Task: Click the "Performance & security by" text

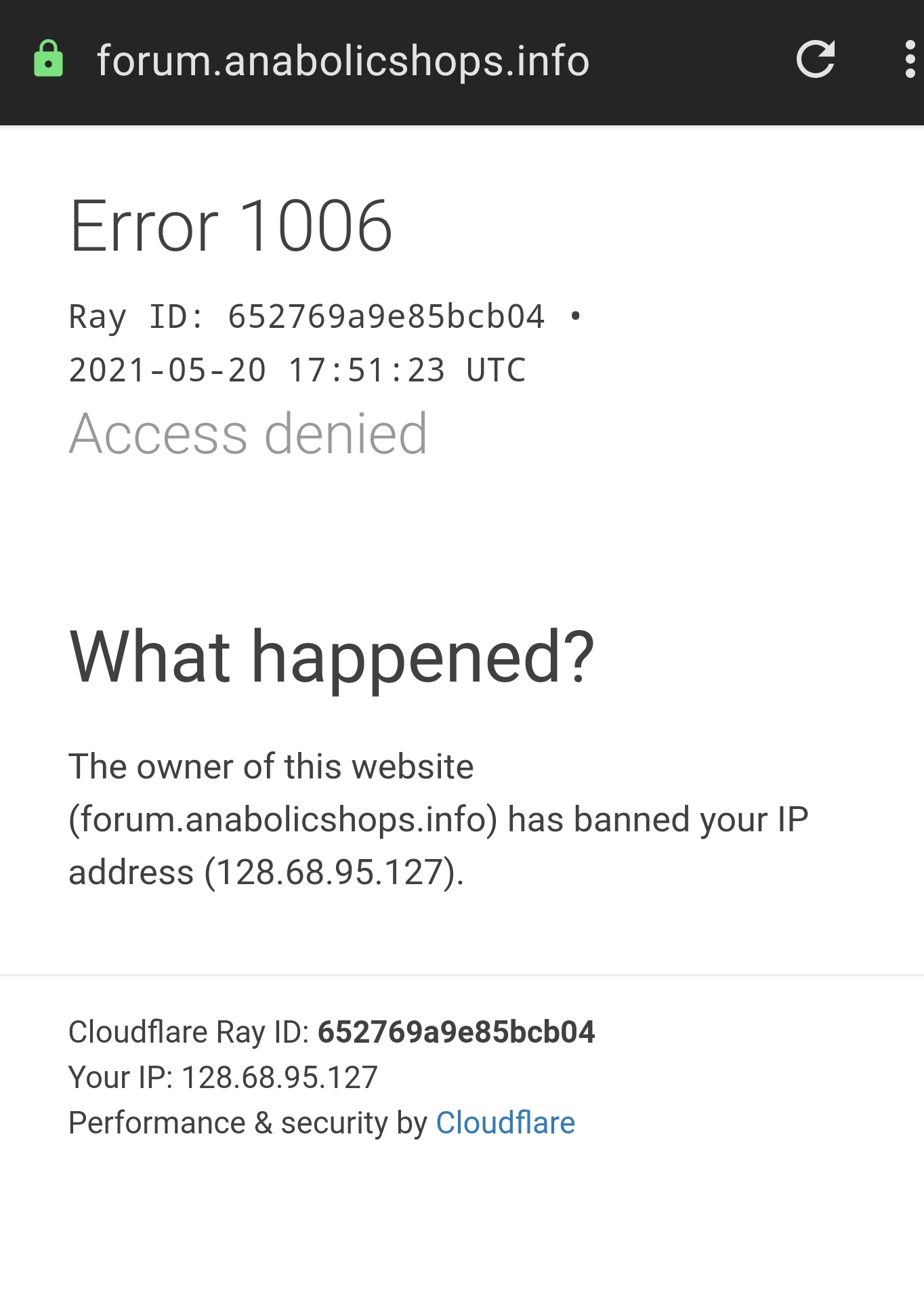Action: [x=248, y=1123]
